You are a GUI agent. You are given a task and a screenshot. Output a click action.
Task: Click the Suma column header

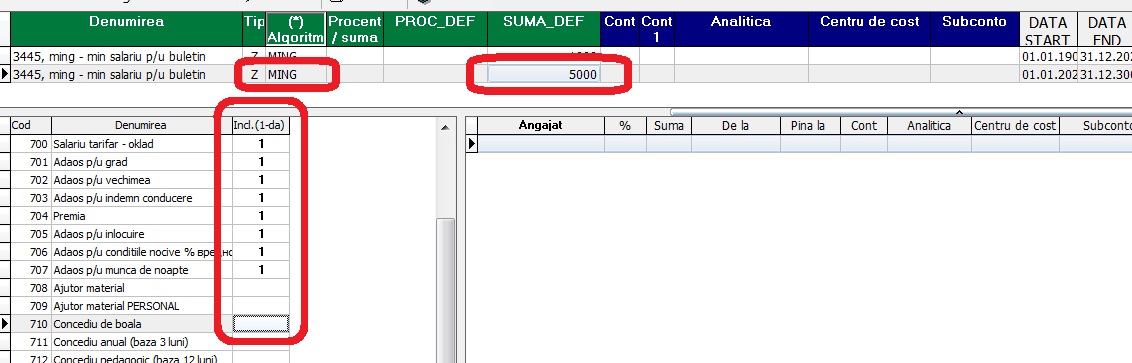tap(669, 126)
